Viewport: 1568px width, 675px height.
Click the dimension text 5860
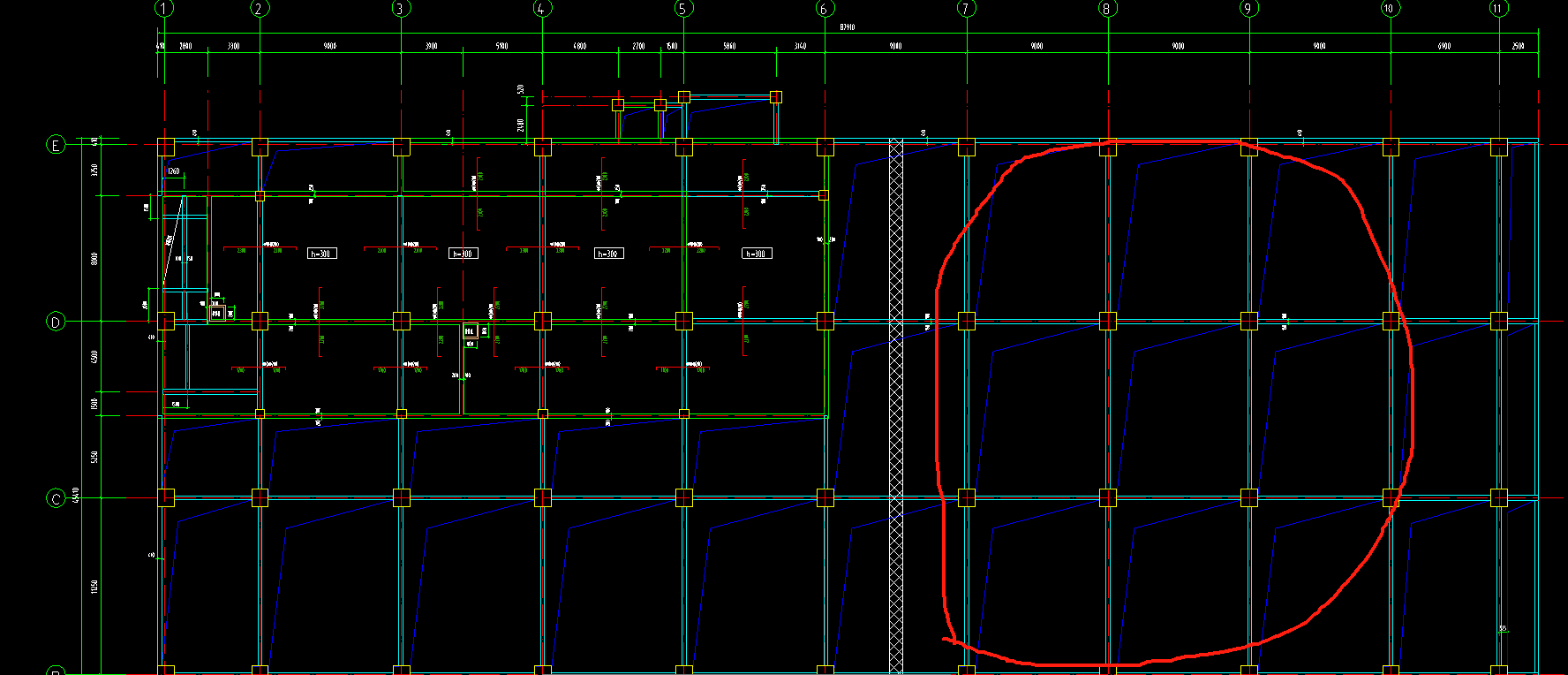(x=729, y=46)
